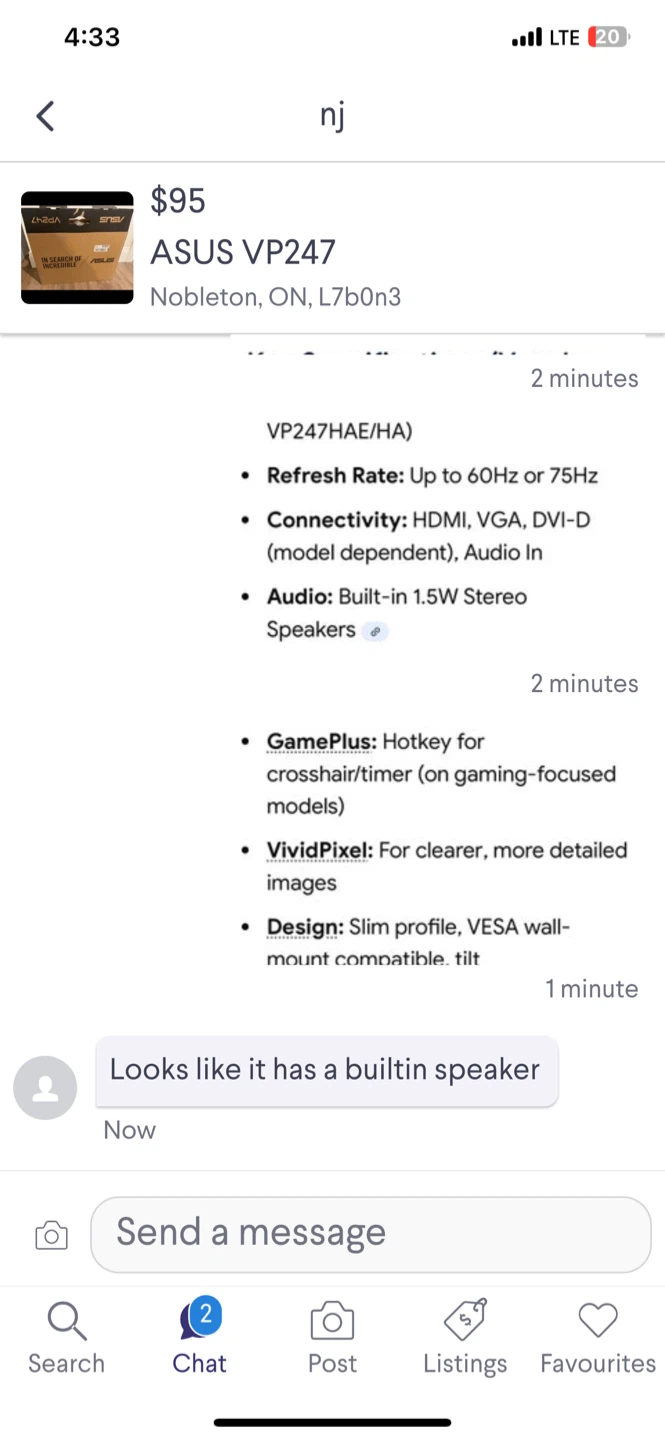Tap the Post camera icon
665x1440 pixels.
[332, 1322]
